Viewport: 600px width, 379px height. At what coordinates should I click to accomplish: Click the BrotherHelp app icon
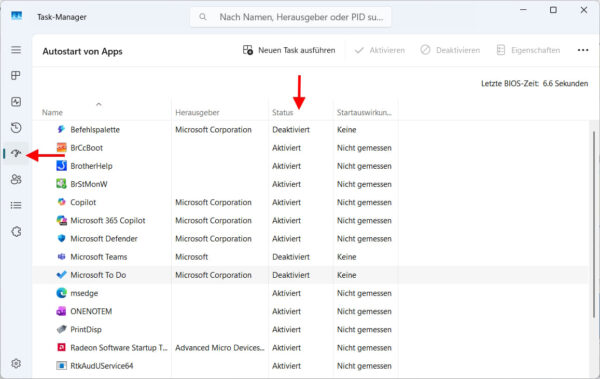(x=61, y=166)
